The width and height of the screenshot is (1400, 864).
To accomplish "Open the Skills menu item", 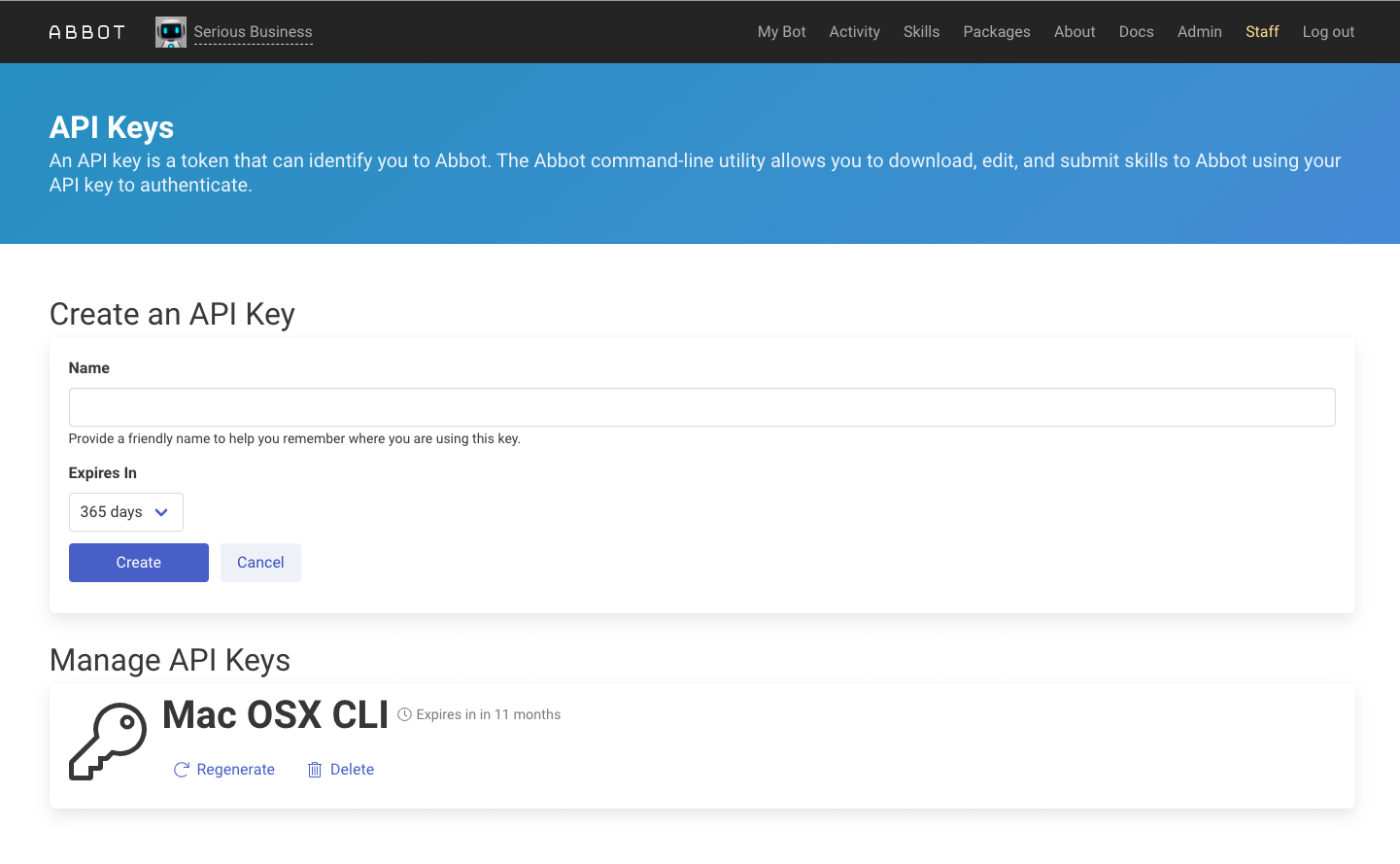I will (x=921, y=32).
